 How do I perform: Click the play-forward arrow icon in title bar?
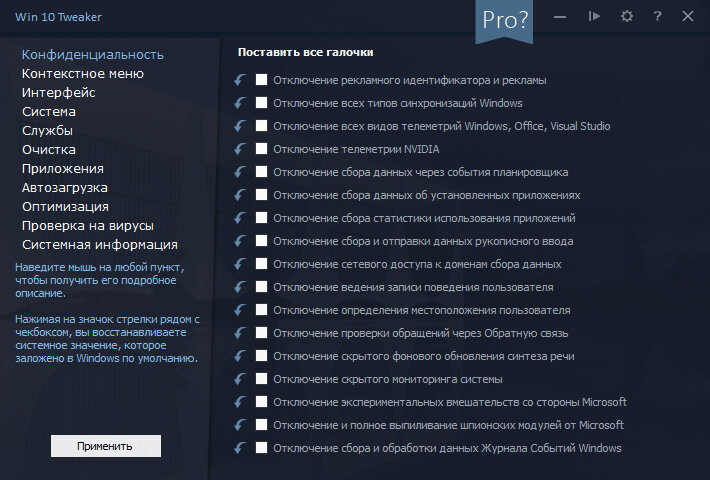click(594, 17)
